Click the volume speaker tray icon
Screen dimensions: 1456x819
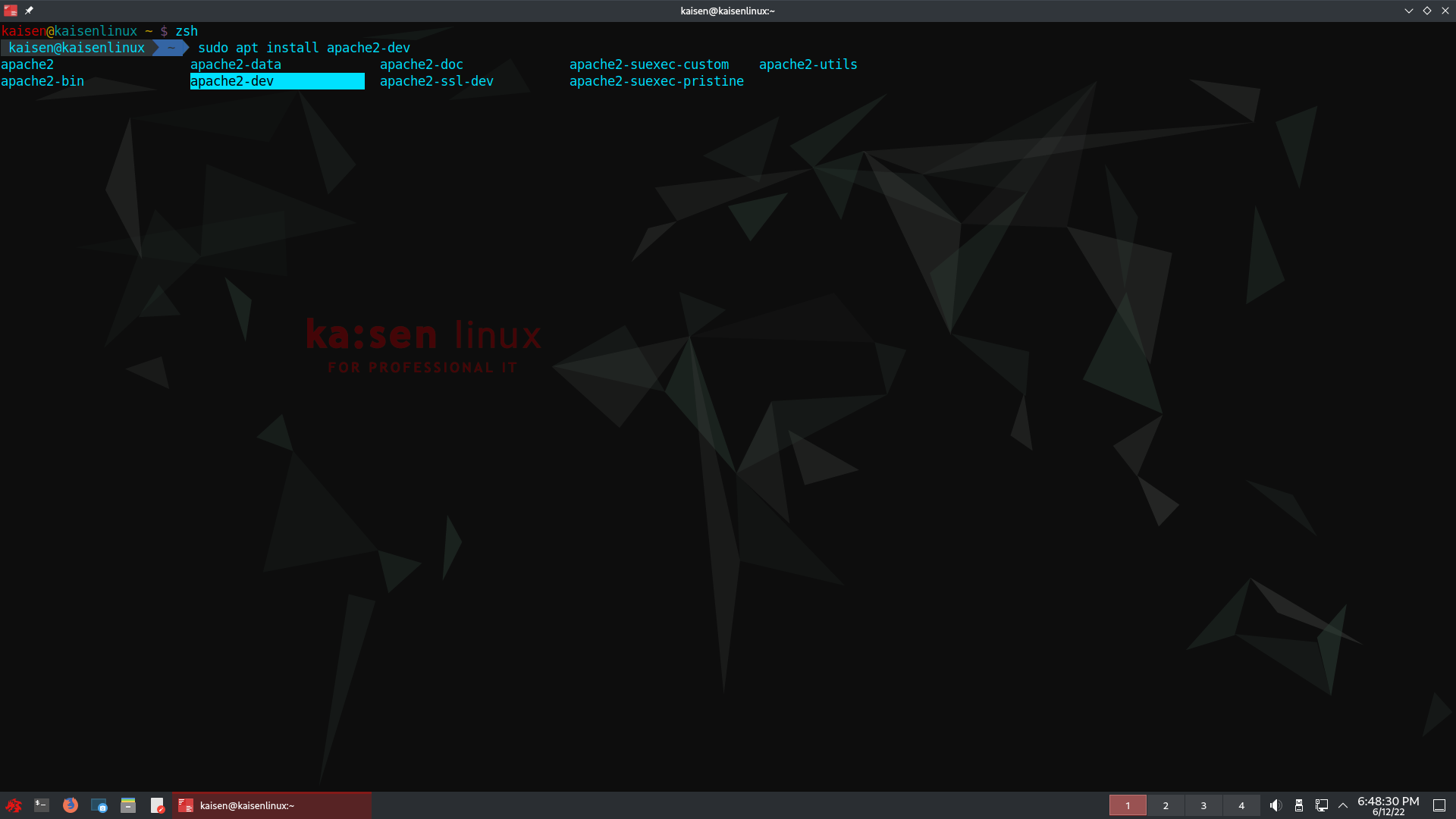point(1276,805)
